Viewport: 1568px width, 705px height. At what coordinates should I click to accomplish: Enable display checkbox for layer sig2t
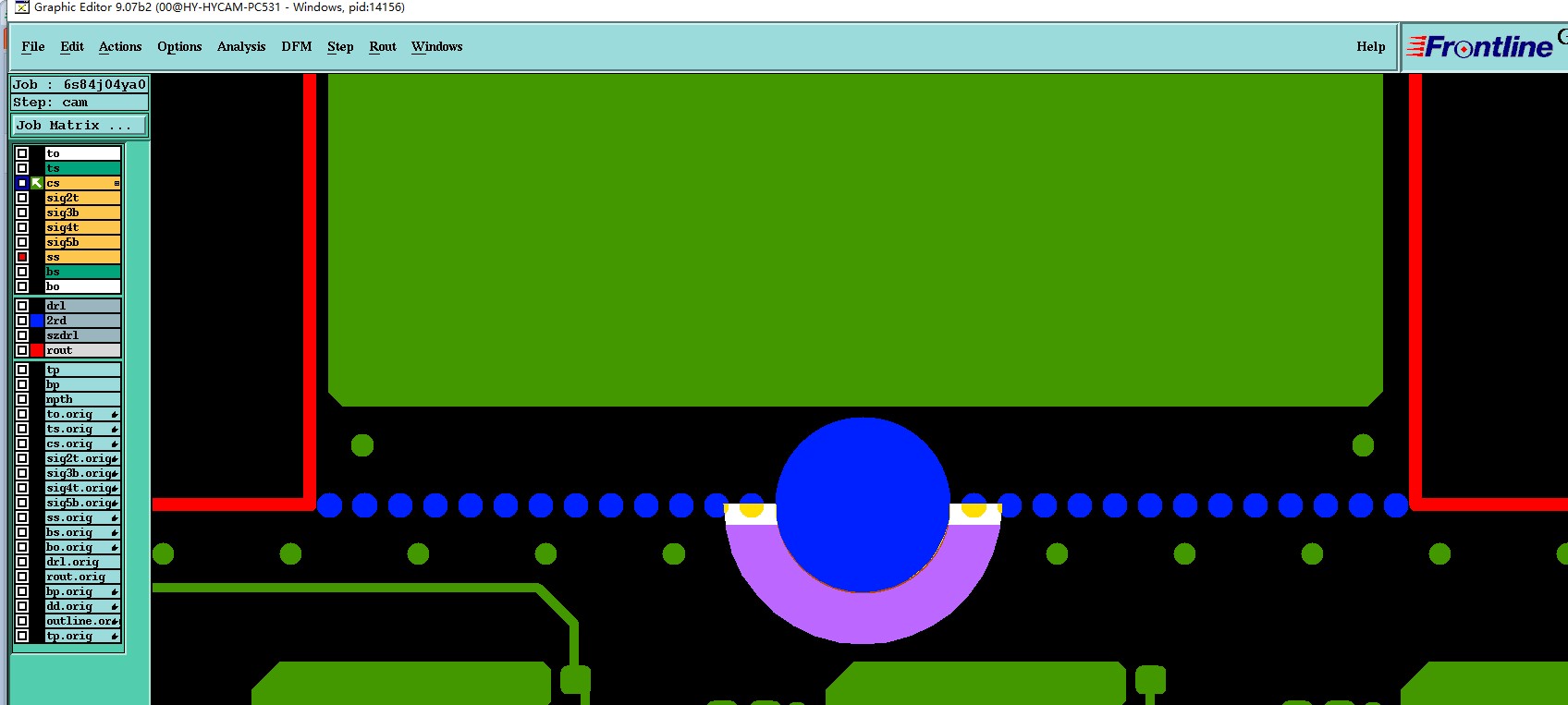(x=22, y=198)
